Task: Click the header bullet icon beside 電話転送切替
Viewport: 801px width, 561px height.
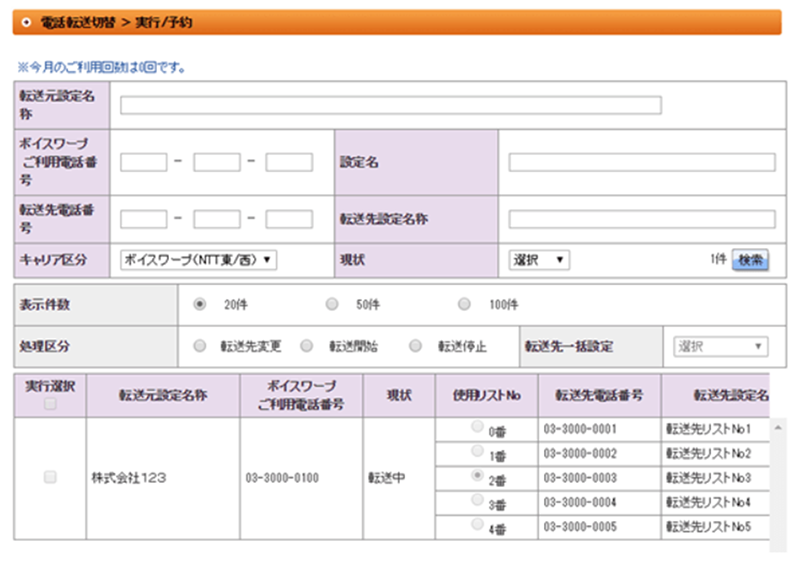Action: click(26, 22)
